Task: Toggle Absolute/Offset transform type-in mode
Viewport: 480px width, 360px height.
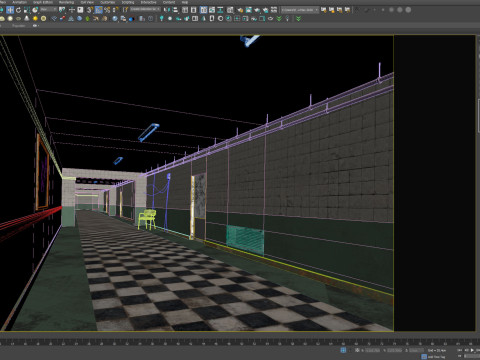Action: 357,350
